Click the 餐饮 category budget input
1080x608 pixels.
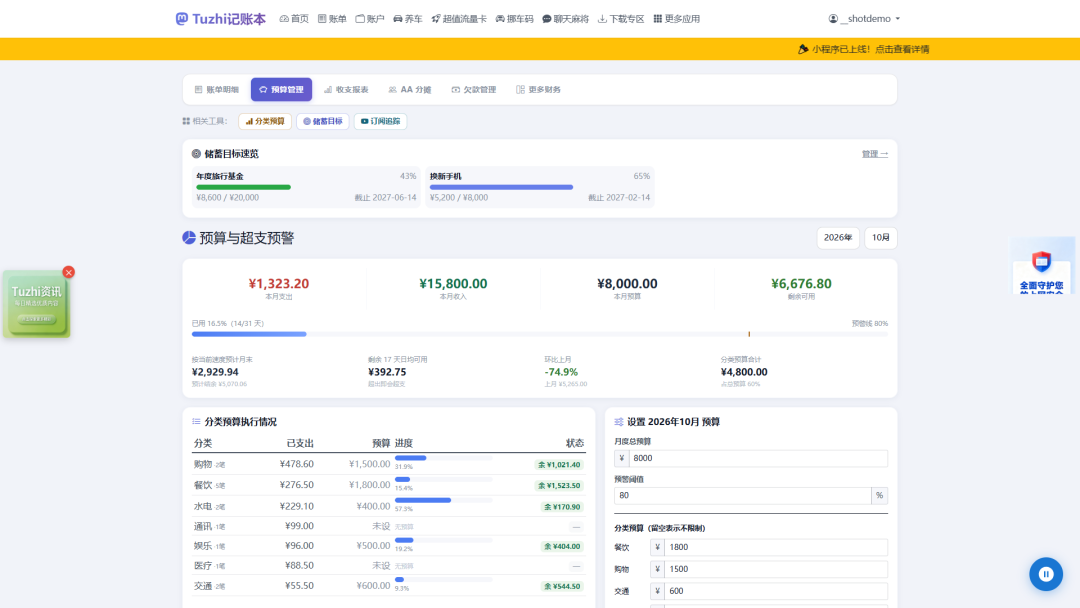[776, 547]
